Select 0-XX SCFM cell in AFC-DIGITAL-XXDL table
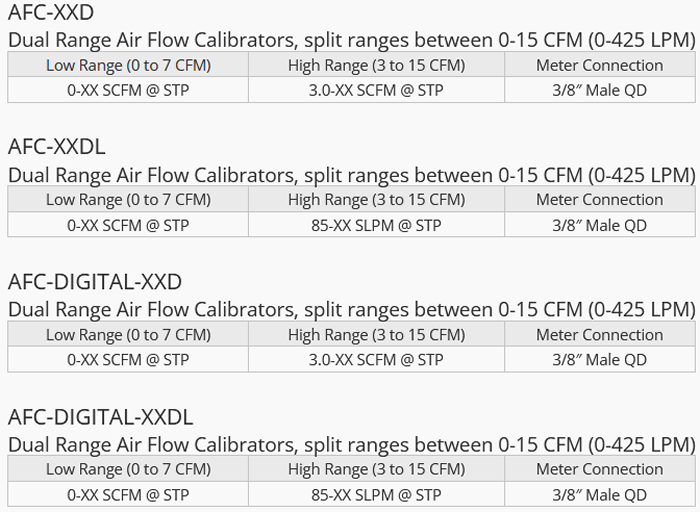 [x=128, y=494]
